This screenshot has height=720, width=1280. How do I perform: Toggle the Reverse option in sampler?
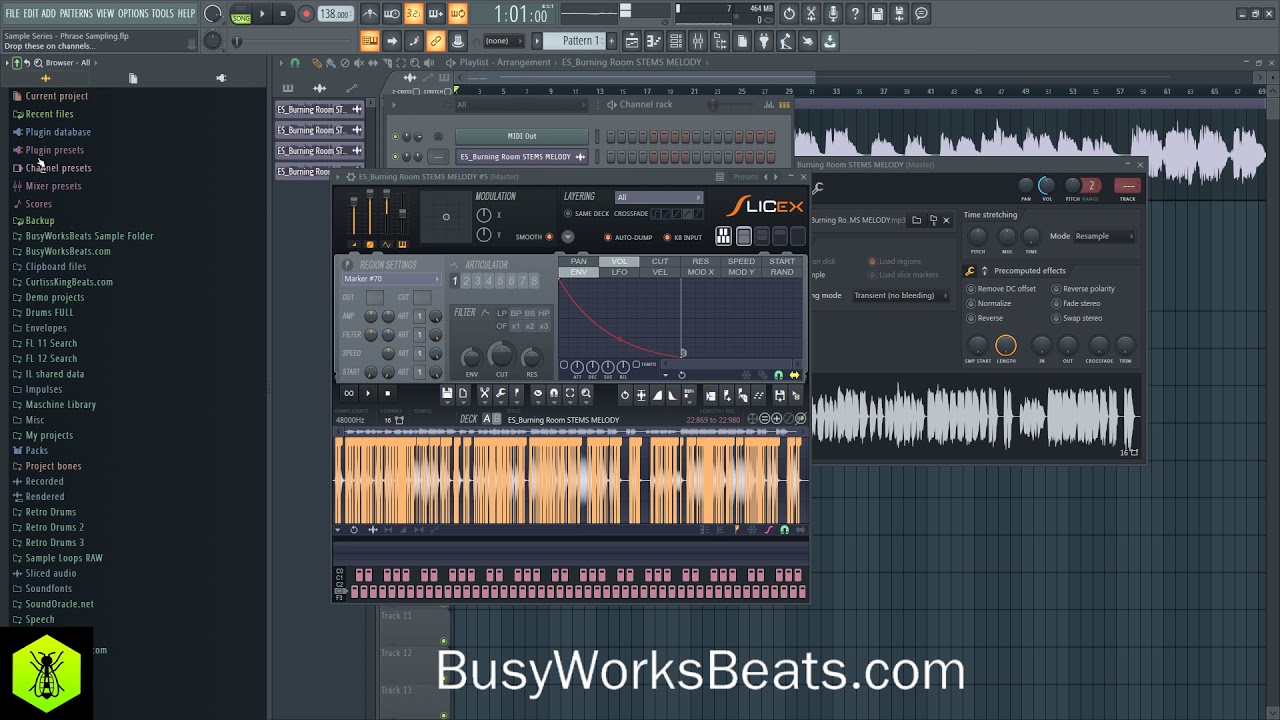985,318
